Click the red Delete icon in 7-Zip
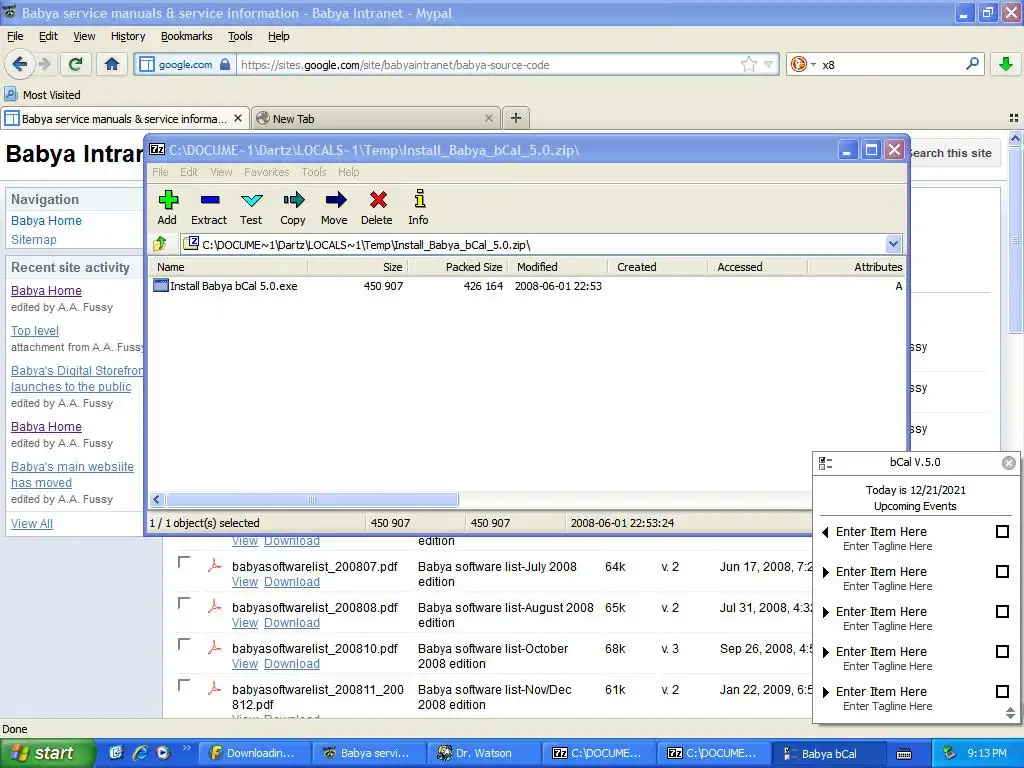The height and width of the screenshot is (768, 1024). coord(377,208)
